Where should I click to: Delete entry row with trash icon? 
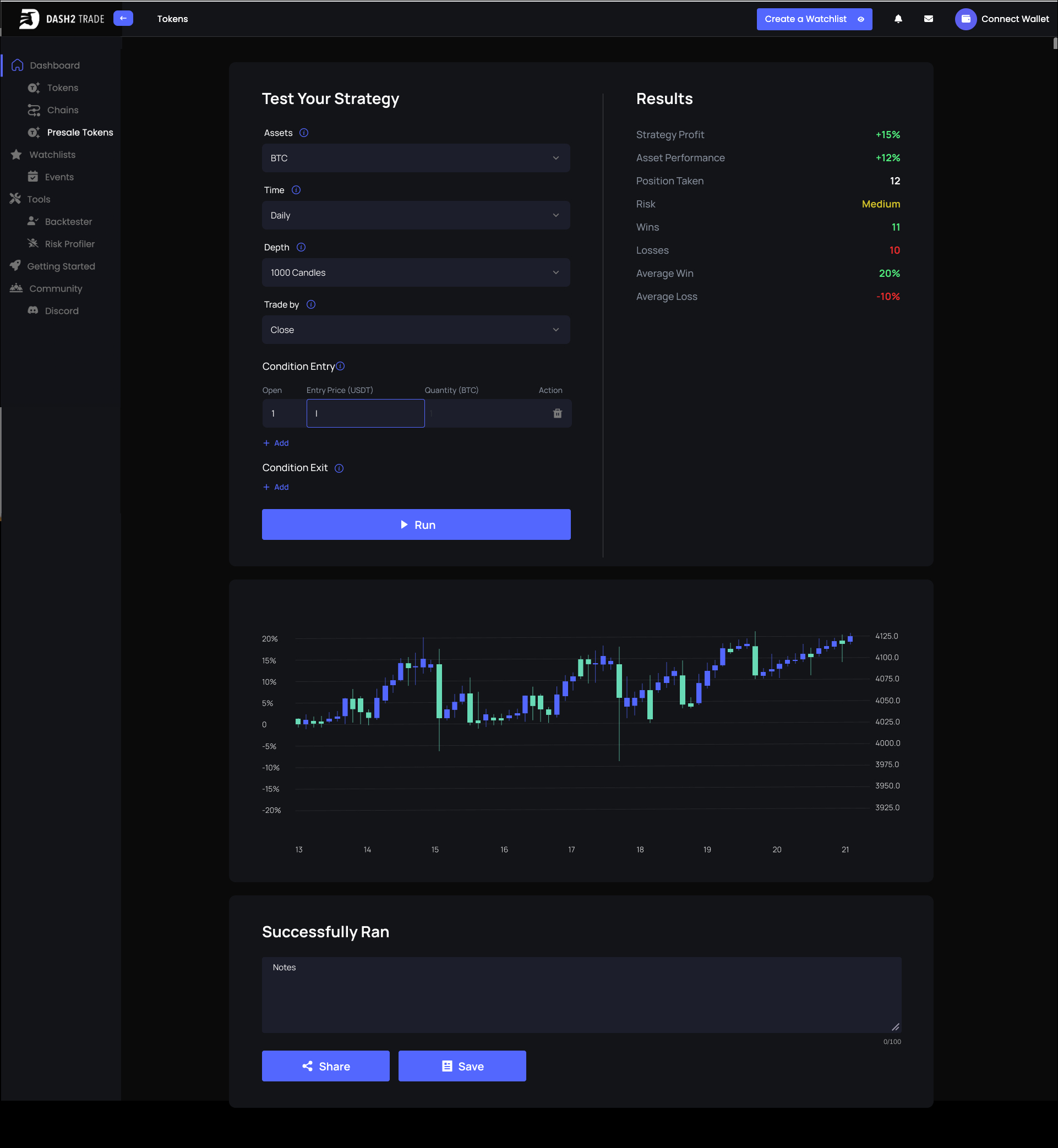point(557,413)
